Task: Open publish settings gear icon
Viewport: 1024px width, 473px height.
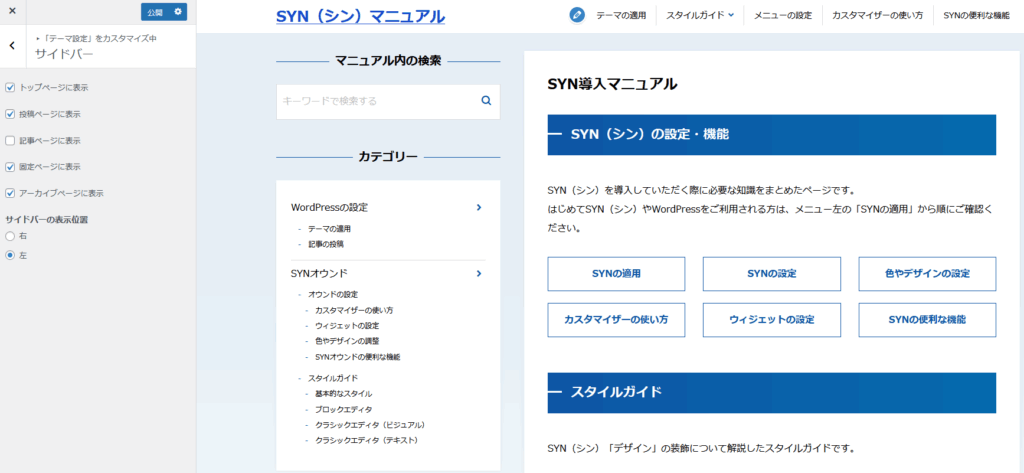Action: (178, 12)
